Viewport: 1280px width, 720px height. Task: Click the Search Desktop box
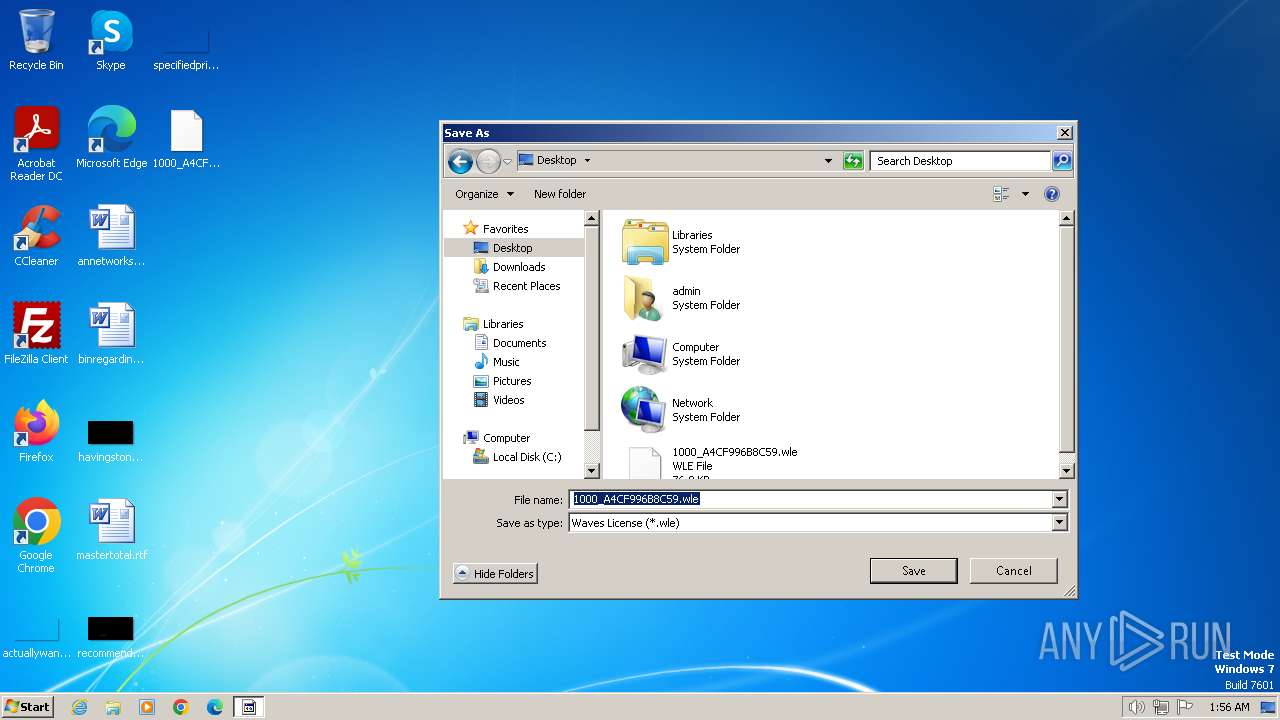960,161
